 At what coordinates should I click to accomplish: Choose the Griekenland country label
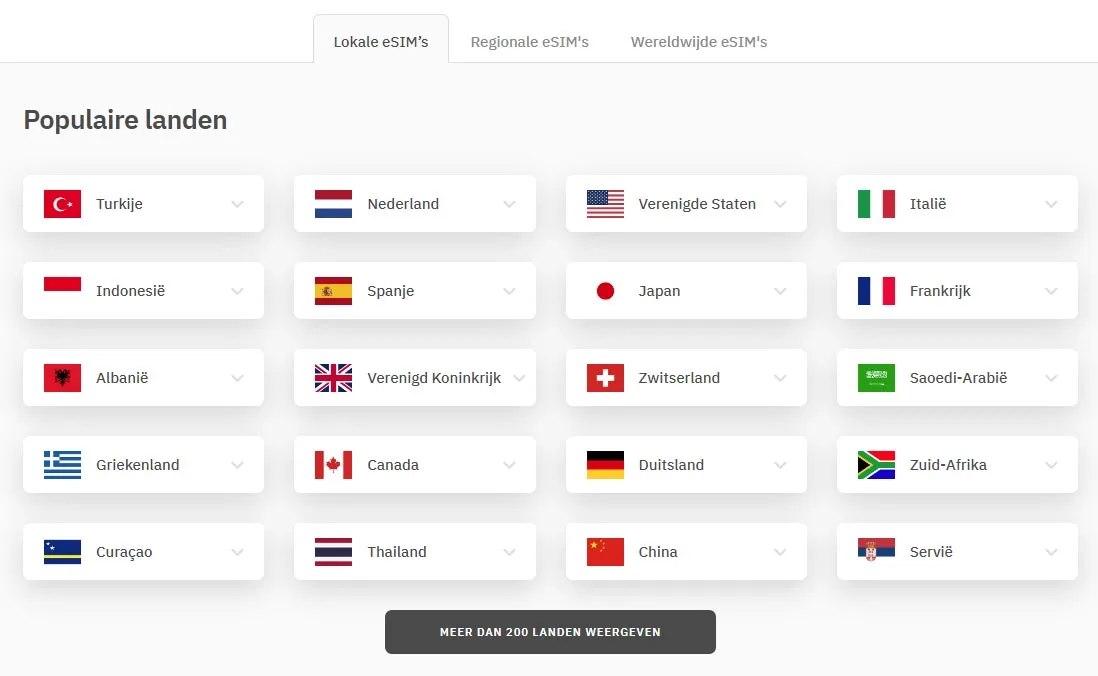[x=138, y=465]
